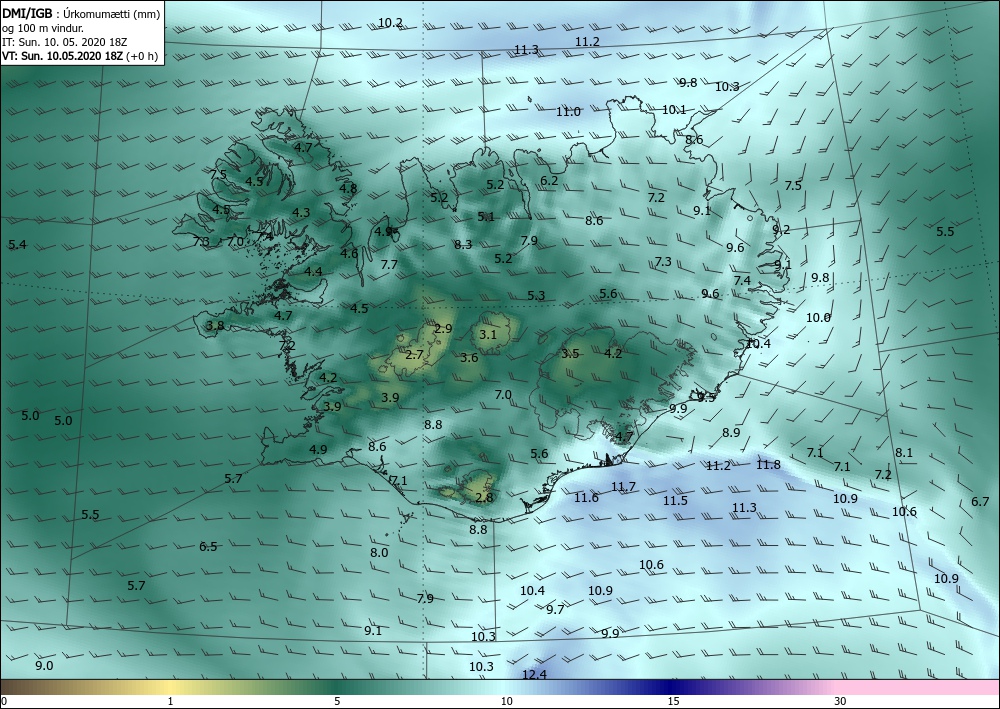Click the 'VT: Sun. 10.05.2020 18Z (+0 h)' line
Viewport: 1000px width, 709px height.
click(80, 55)
